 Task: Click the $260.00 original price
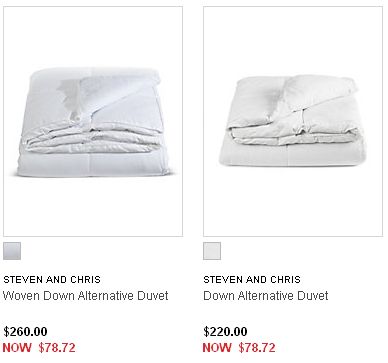pos(25,332)
